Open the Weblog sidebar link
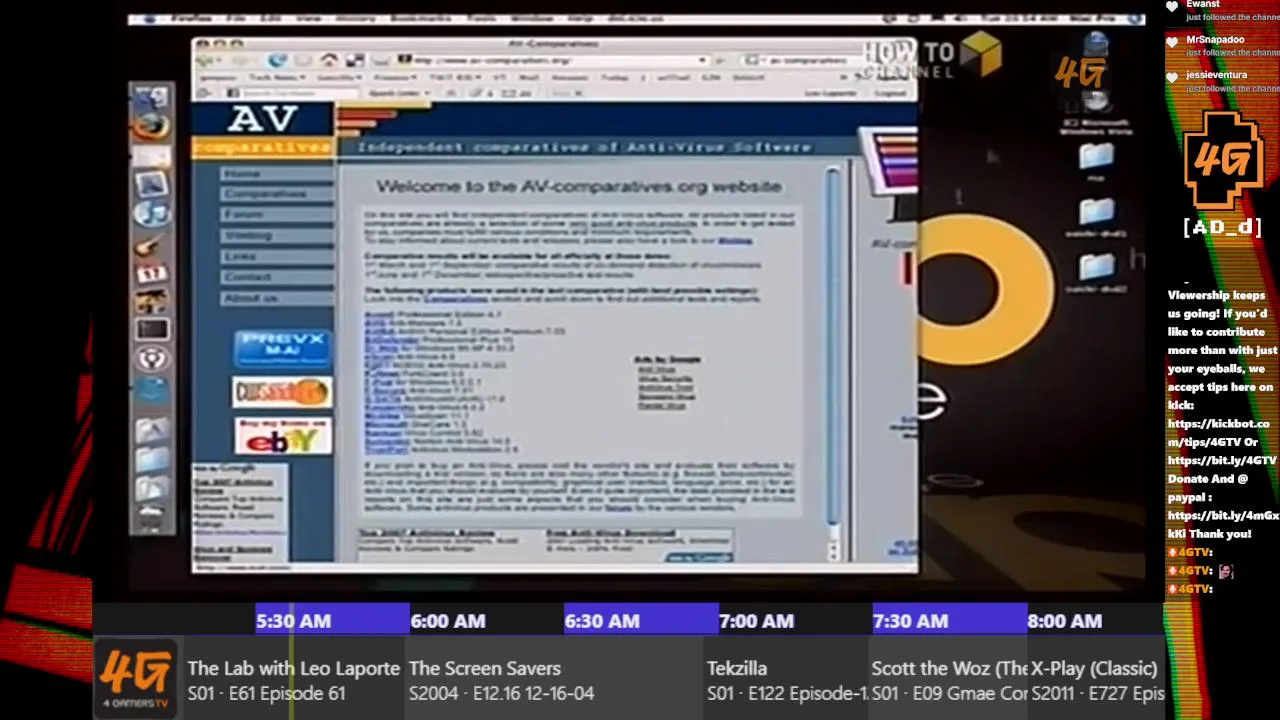Image resolution: width=1280 pixels, height=720 pixels. (x=277, y=236)
